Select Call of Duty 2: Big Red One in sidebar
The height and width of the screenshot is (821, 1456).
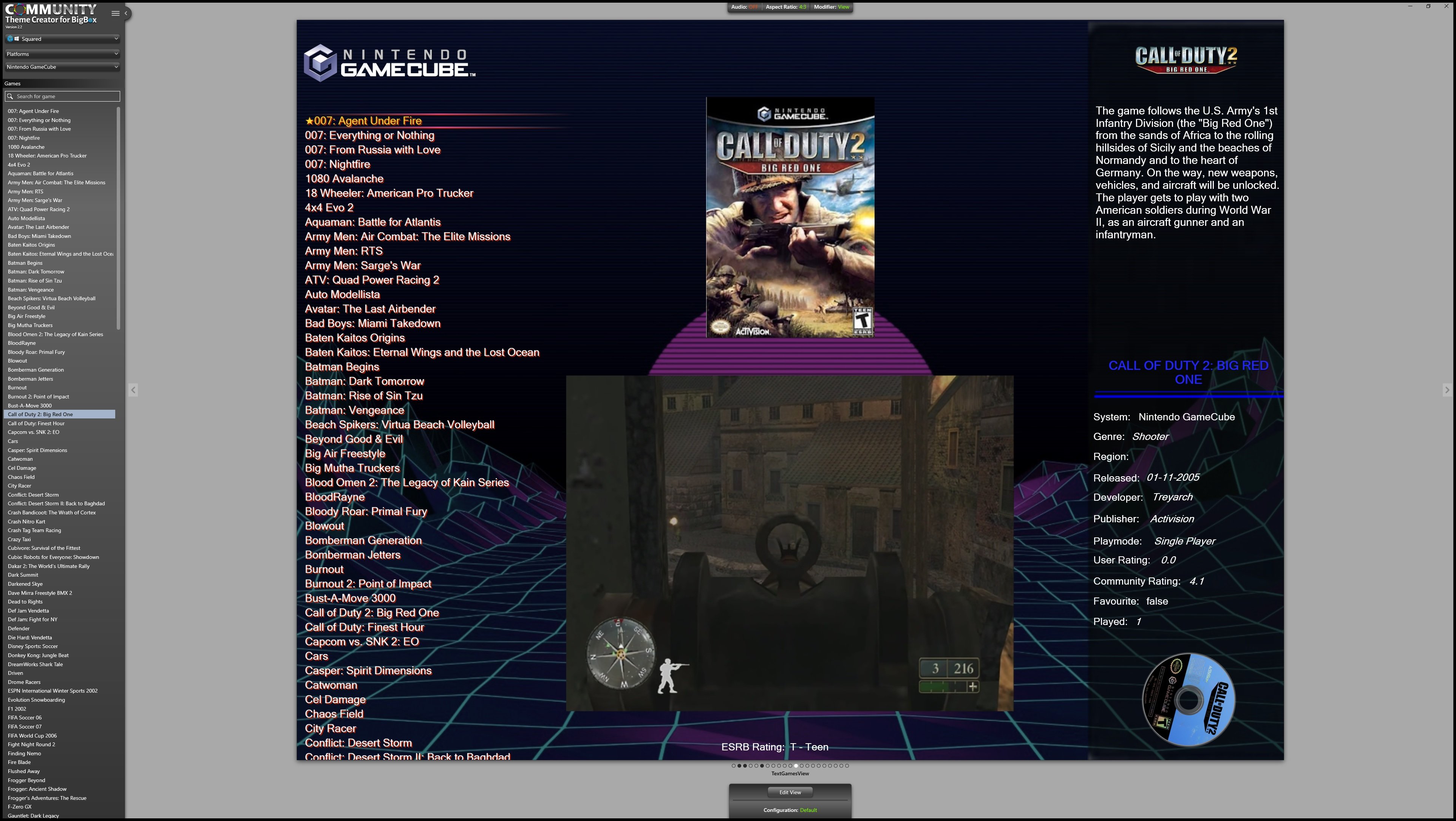click(x=60, y=415)
